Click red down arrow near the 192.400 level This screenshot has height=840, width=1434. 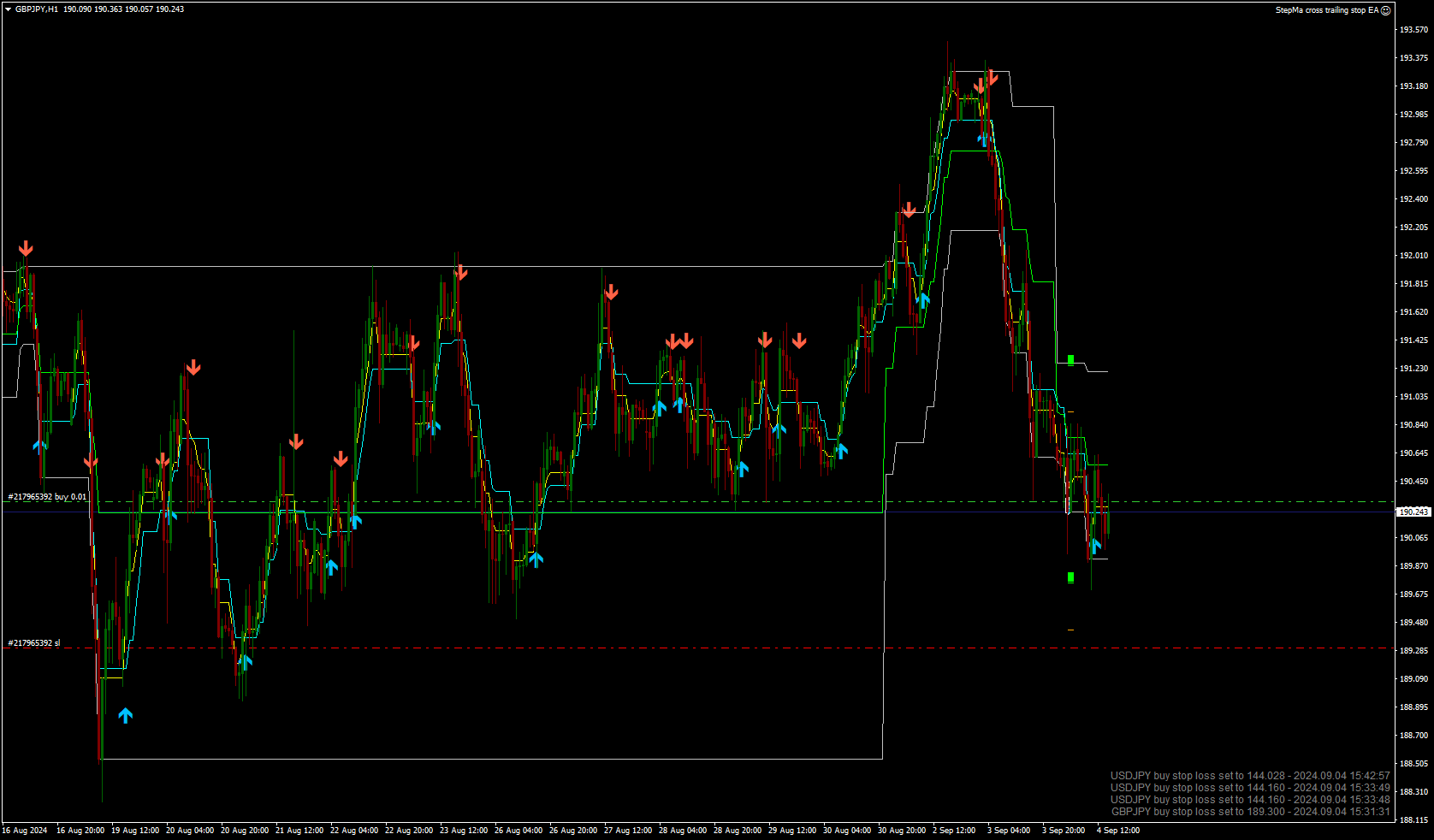(x=909, y=210)
